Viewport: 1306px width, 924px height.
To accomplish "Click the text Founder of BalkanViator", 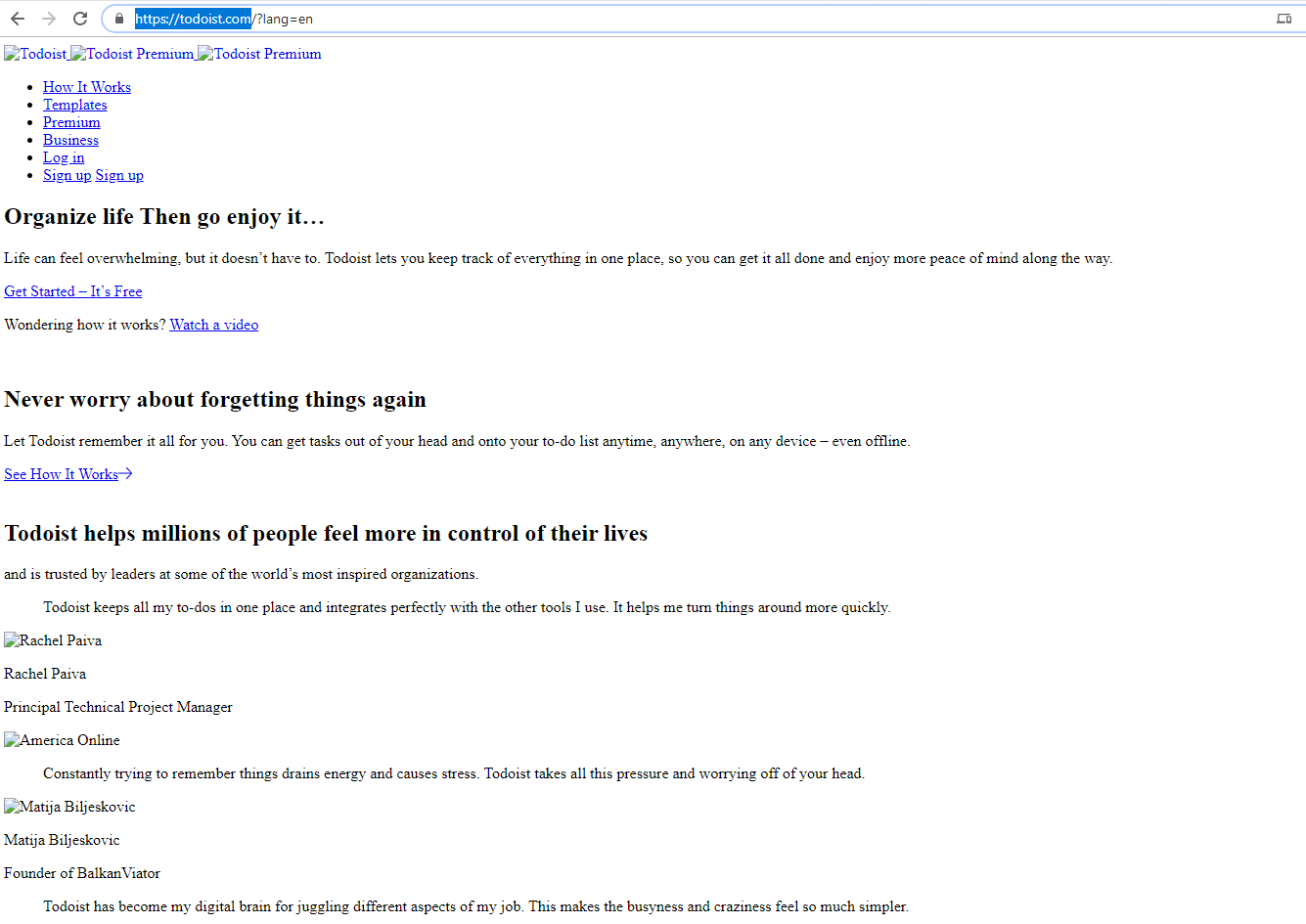I will point(82,873).
